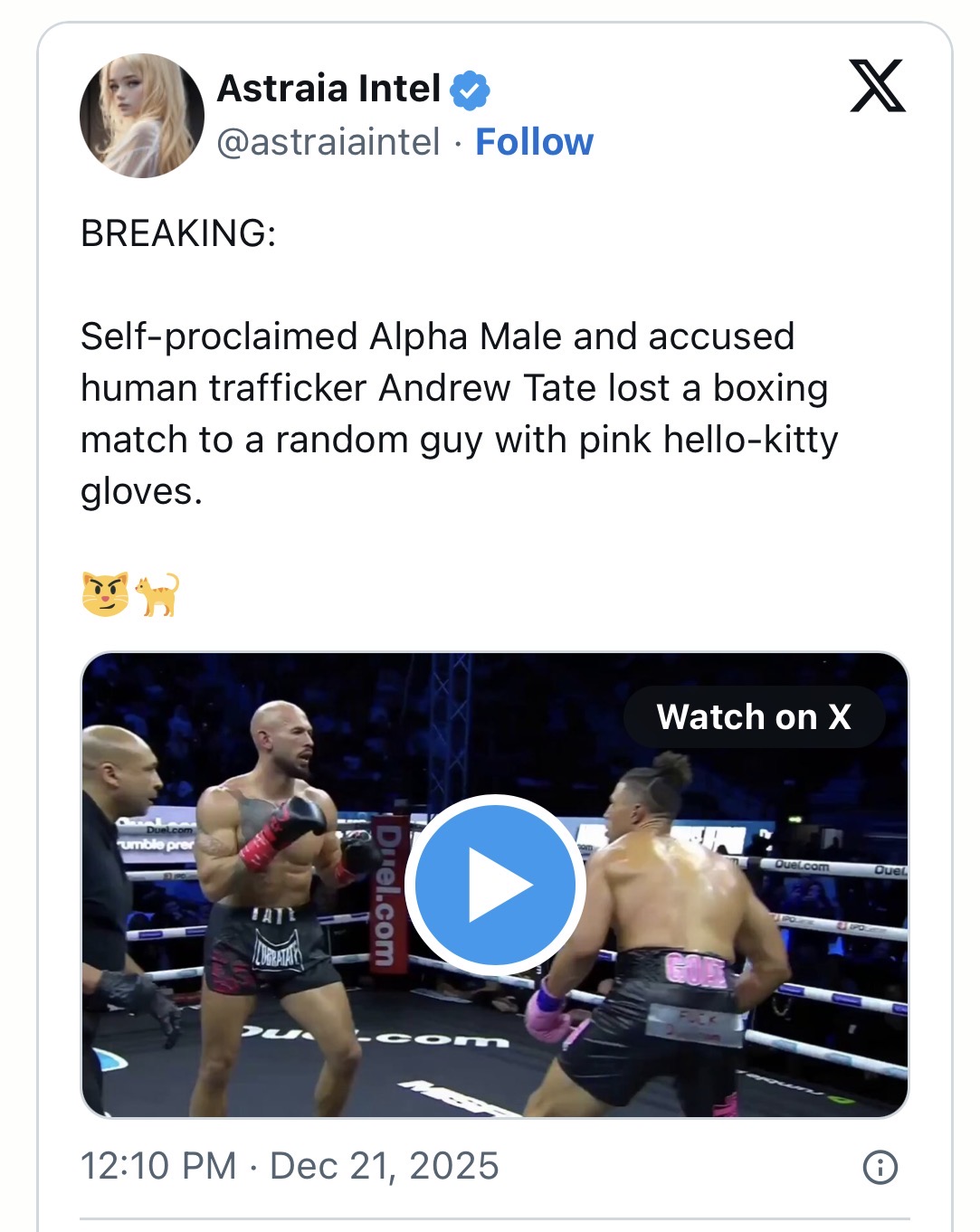Click the tweet paragraph about Andrew Tate
The width and height of the screenshot is (980, 1232).
[x=457, y=413]
